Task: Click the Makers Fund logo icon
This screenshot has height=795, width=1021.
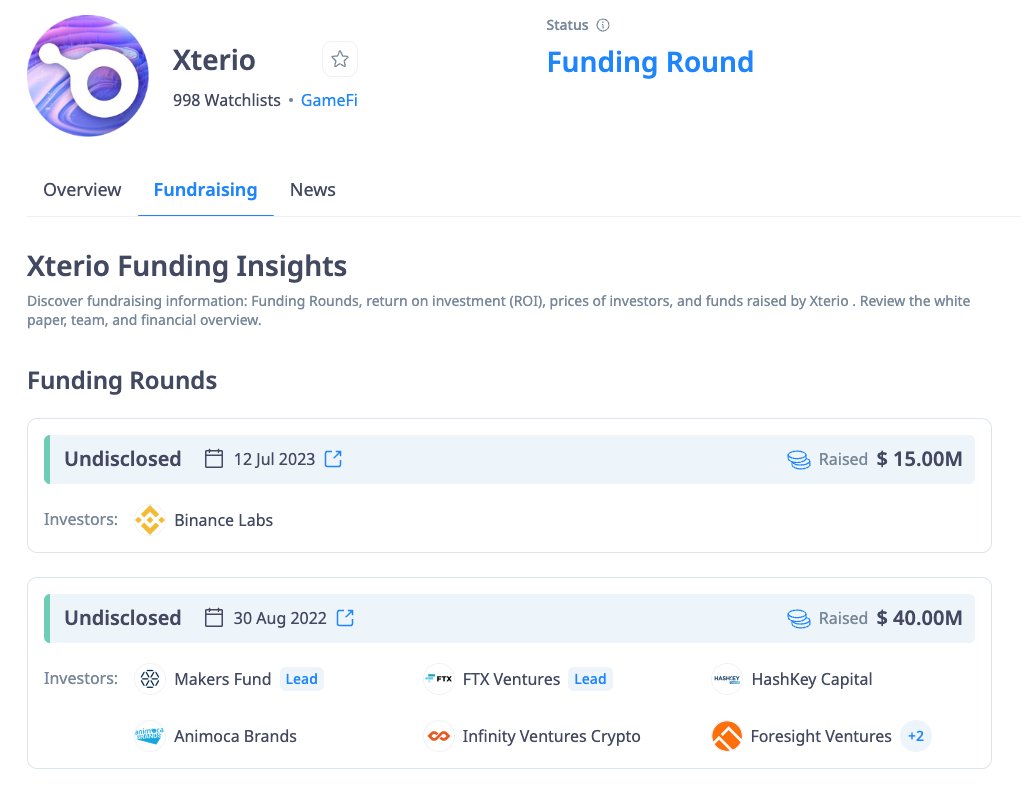Action: 150,679
